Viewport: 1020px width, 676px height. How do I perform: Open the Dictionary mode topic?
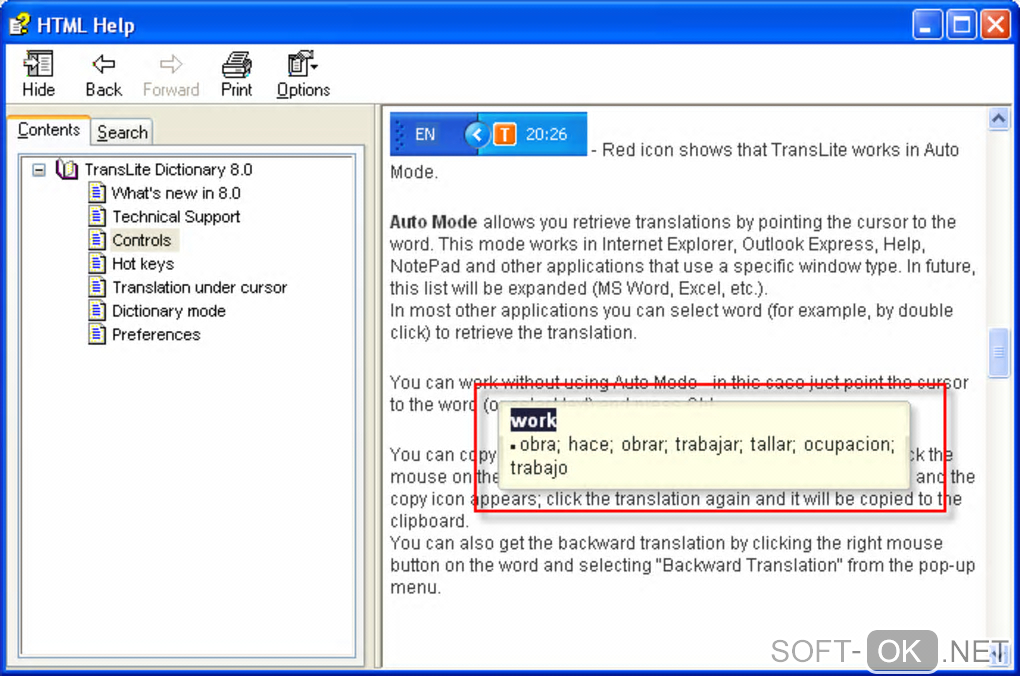click(169, 310)
